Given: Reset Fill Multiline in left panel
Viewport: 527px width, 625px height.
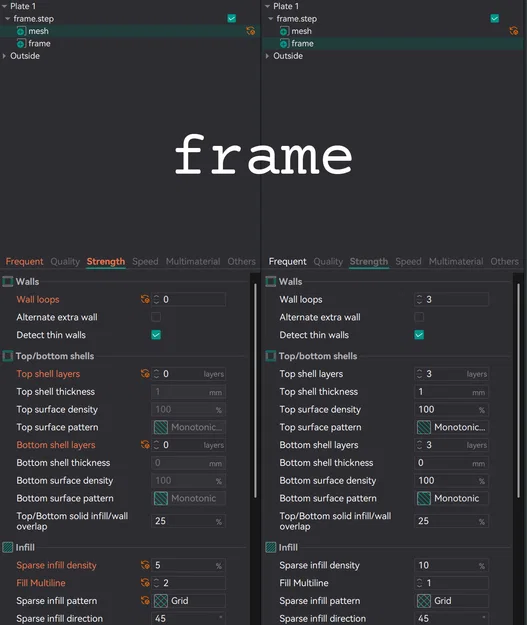Looking at the screenshot, I should pyautogui.click(x=145, y=583).
